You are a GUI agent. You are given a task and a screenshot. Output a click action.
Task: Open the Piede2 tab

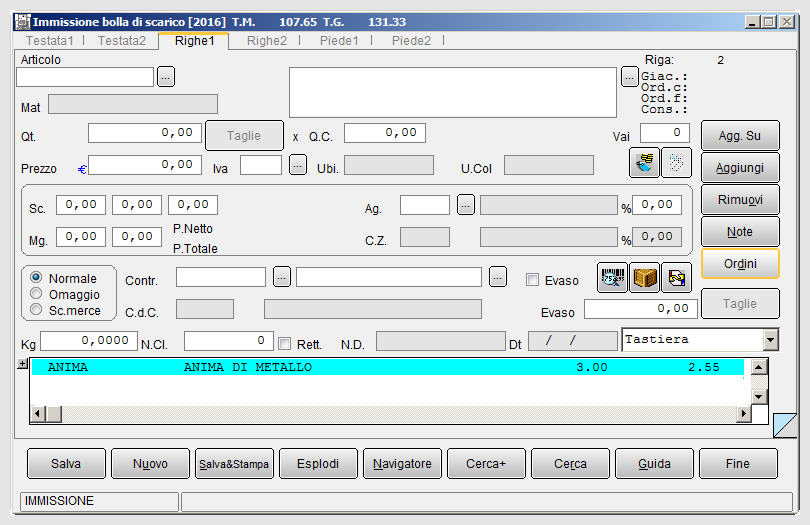(411, 41)
